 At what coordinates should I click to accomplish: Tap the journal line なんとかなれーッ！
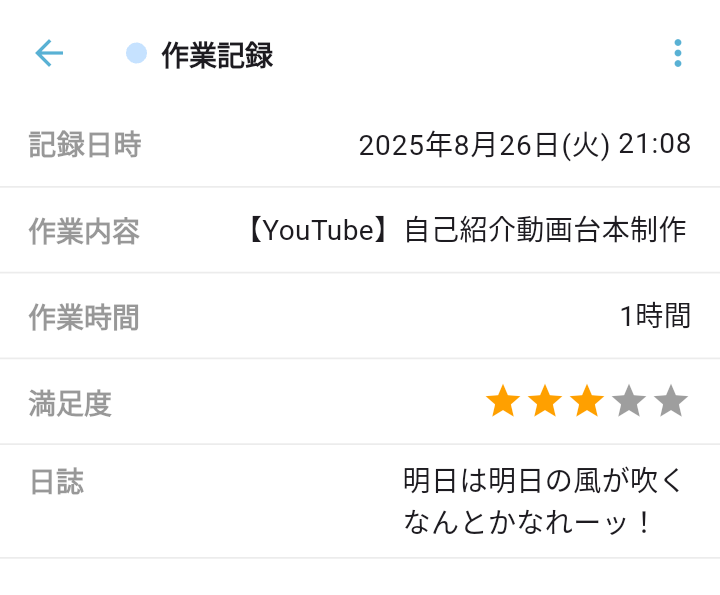(x=529, y=522)
